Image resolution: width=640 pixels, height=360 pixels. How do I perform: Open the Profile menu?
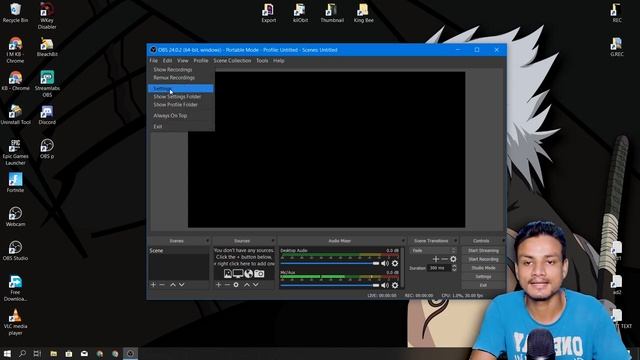200,60
